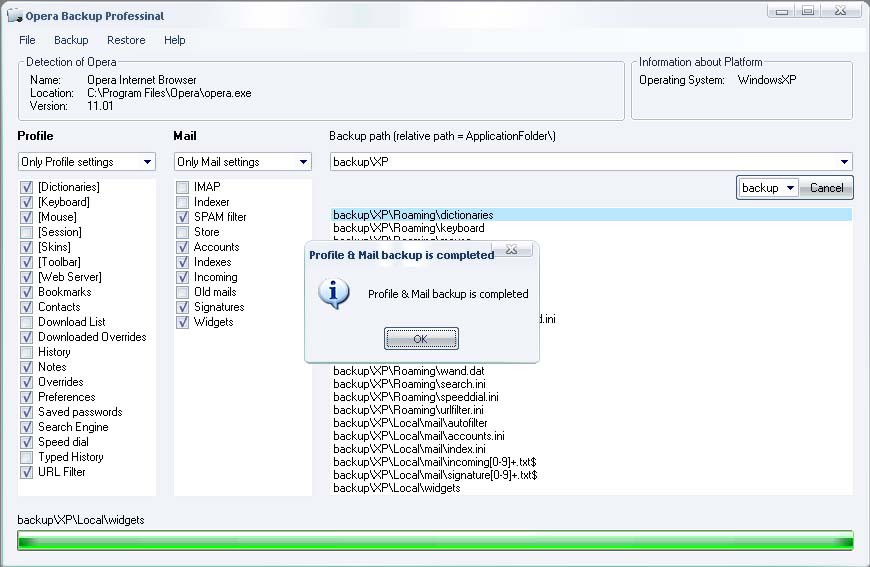The image size is (870, 567).
Task: Uncheck the [Dictionaries] checkbox
Action: point(26,187)
